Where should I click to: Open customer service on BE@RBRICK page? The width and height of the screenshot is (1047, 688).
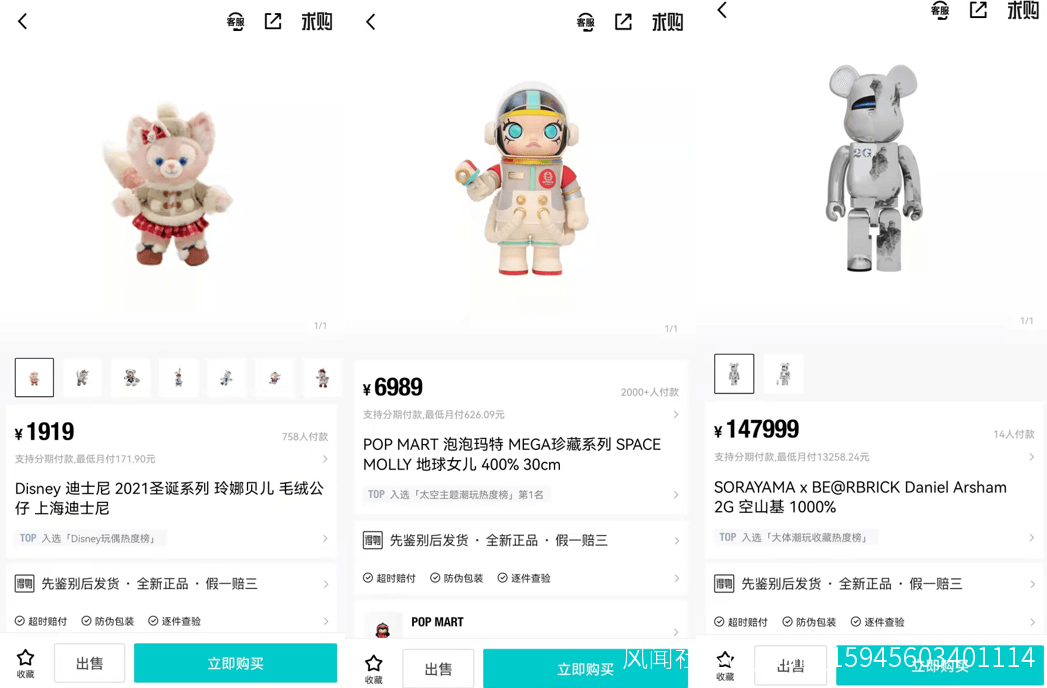(939, 10)
